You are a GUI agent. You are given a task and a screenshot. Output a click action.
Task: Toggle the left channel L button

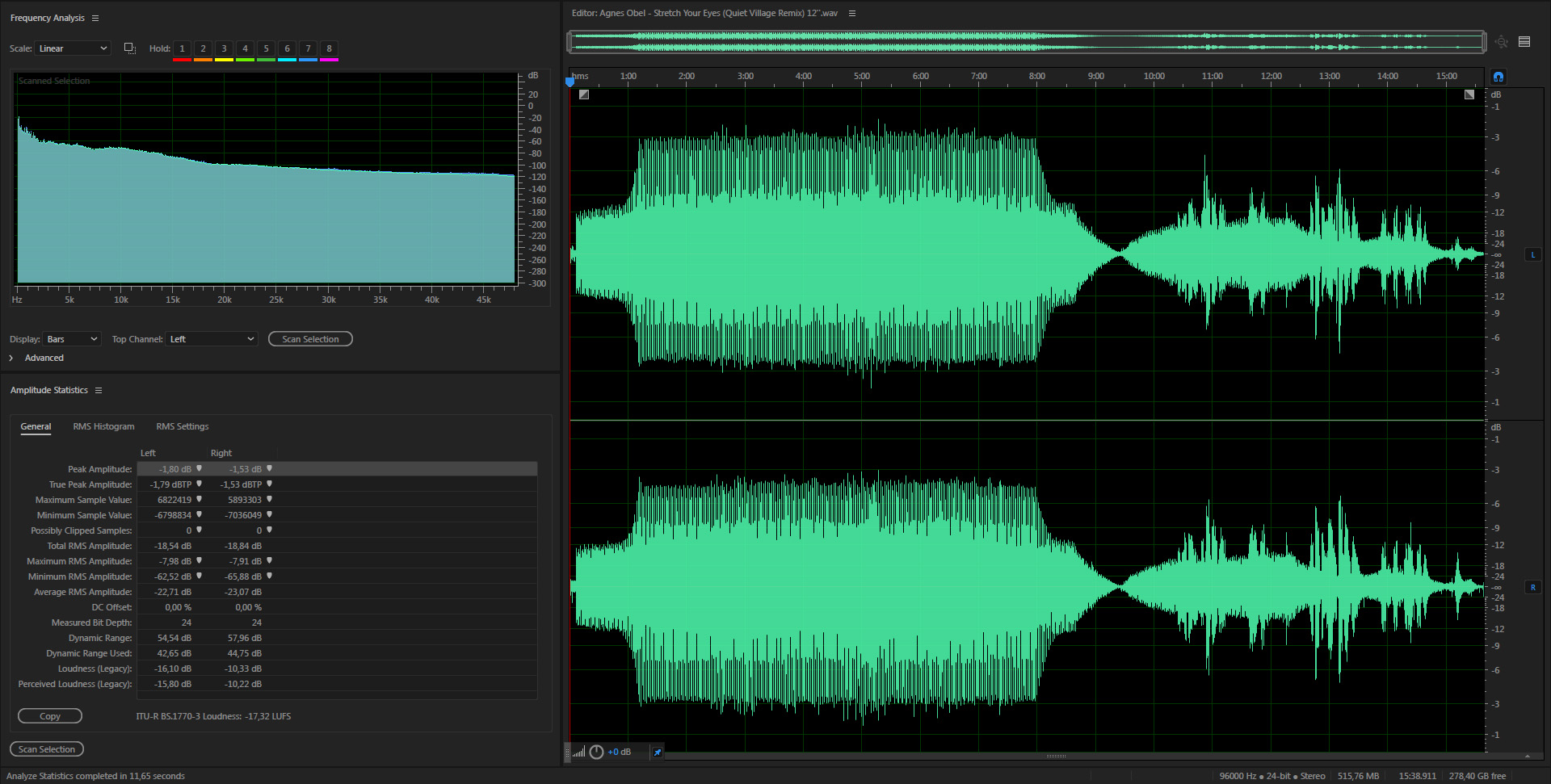(1533, 255)
